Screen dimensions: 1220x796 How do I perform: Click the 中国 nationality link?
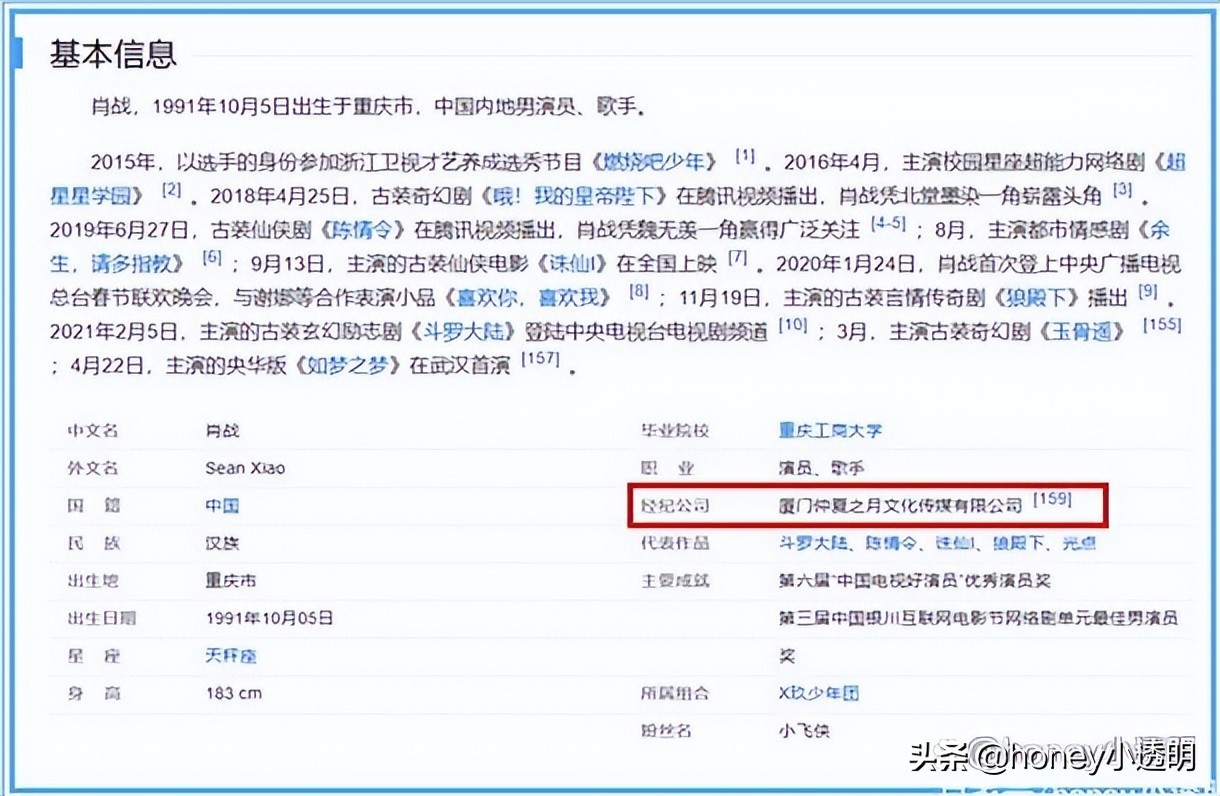click(222, 506)
